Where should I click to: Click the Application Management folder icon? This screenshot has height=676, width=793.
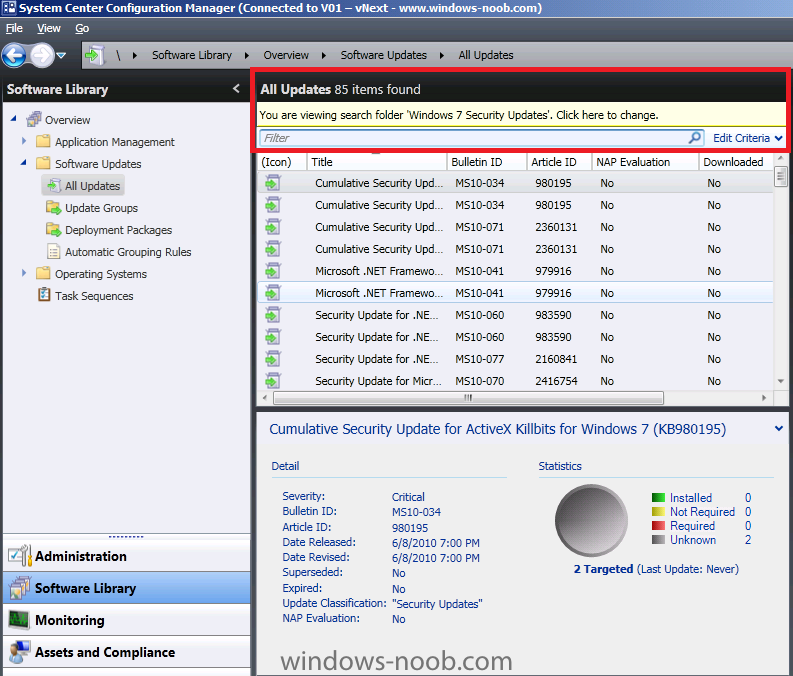(x=43, y=141)
